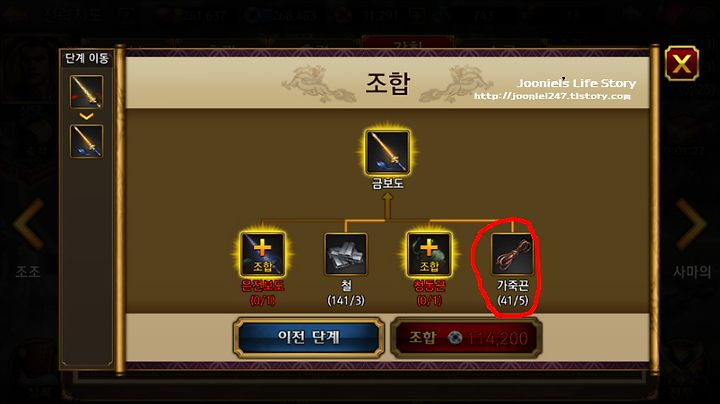The height and width of the screenshot is (404, 720).
Task: Click the 청동끈 (0/1) red label
Action: tap(429, 293)
